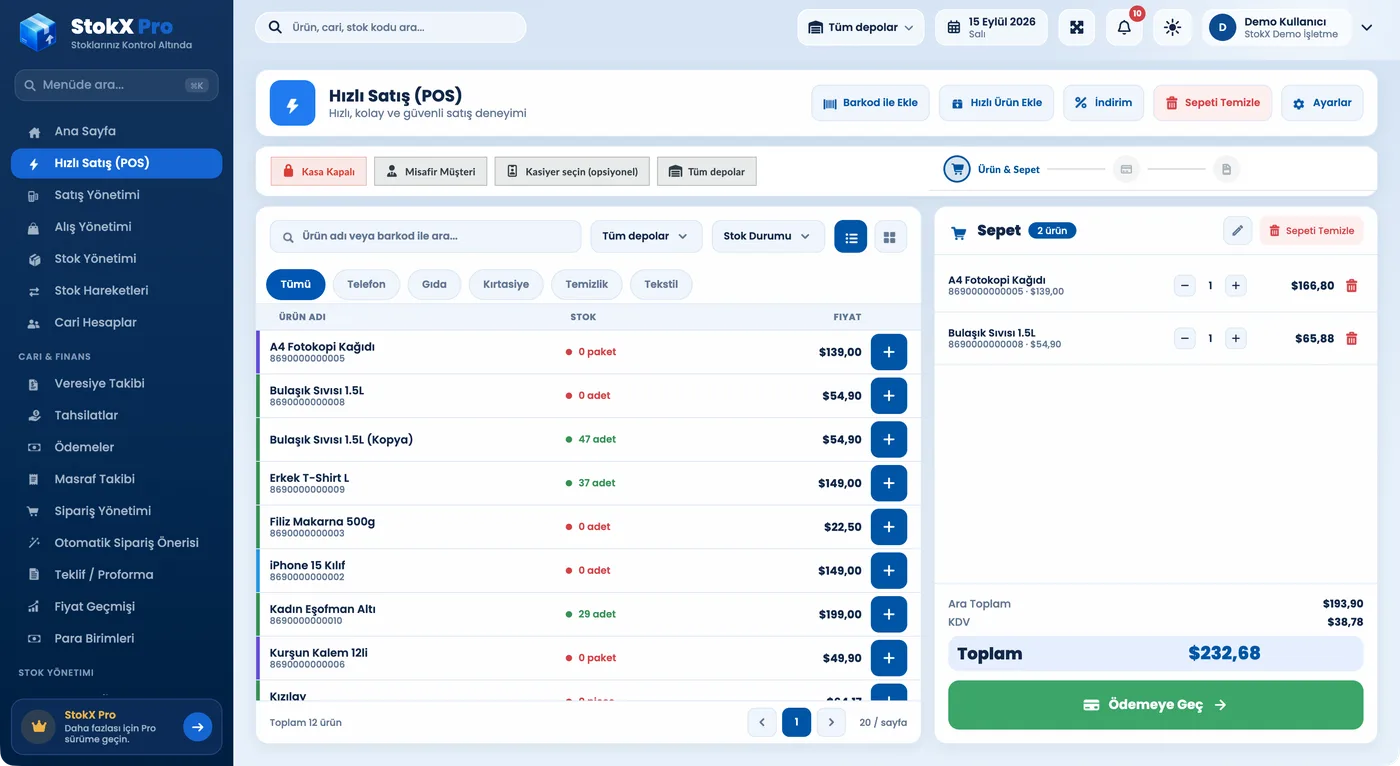Focus the top Ürün, cari, stok kodu search field
Viewport: 1400px width, 766px height.
click(x=391, y=27)
